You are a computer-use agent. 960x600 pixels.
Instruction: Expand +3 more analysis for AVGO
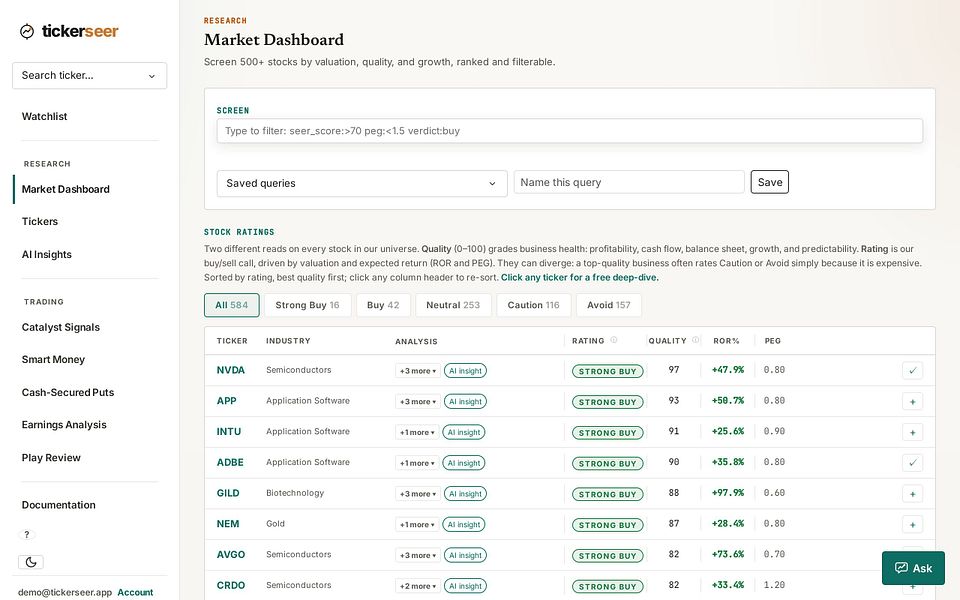pos(418,555)
